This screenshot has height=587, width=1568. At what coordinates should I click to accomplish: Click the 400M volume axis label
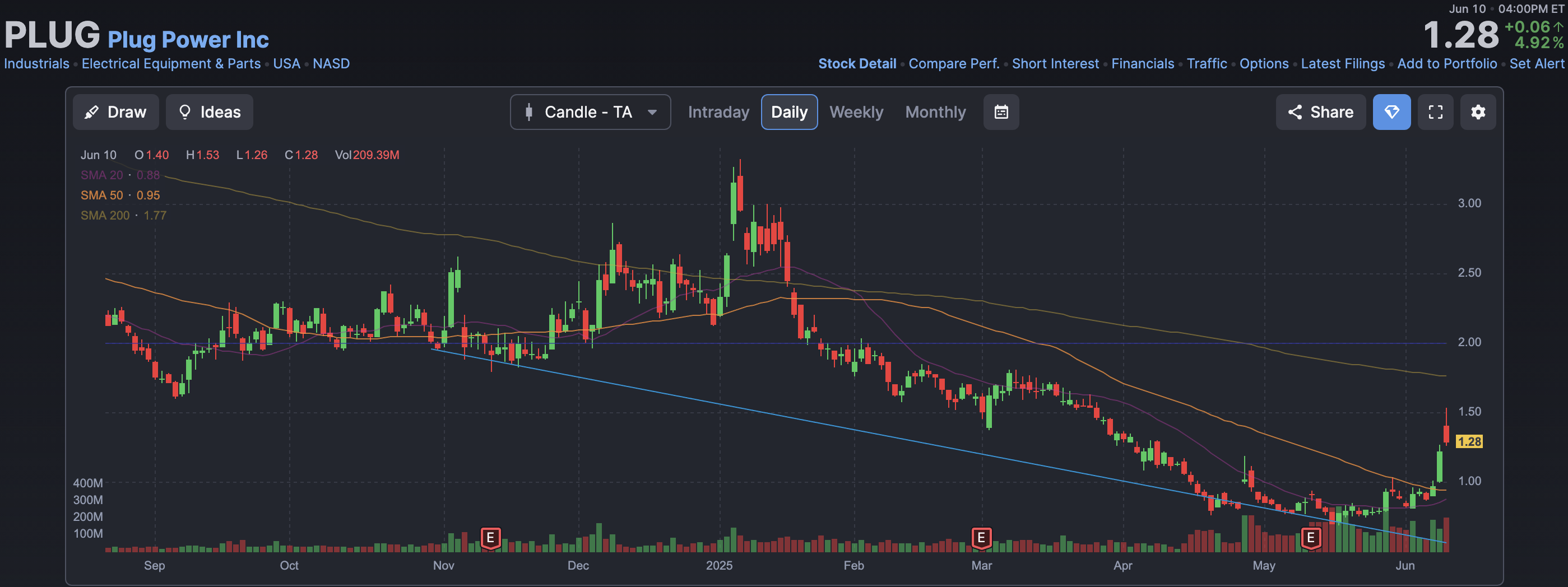click(x=87, y=483)
